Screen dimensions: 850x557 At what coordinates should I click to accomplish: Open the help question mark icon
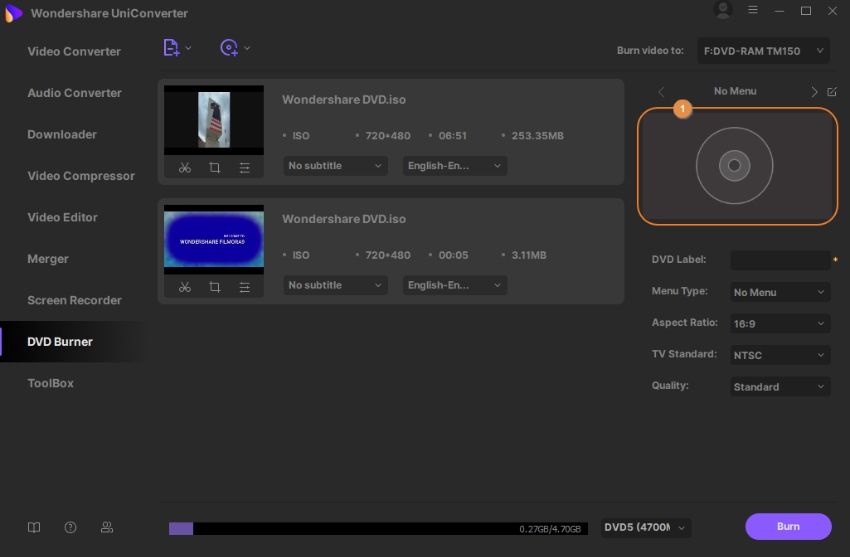pos(70,527)
